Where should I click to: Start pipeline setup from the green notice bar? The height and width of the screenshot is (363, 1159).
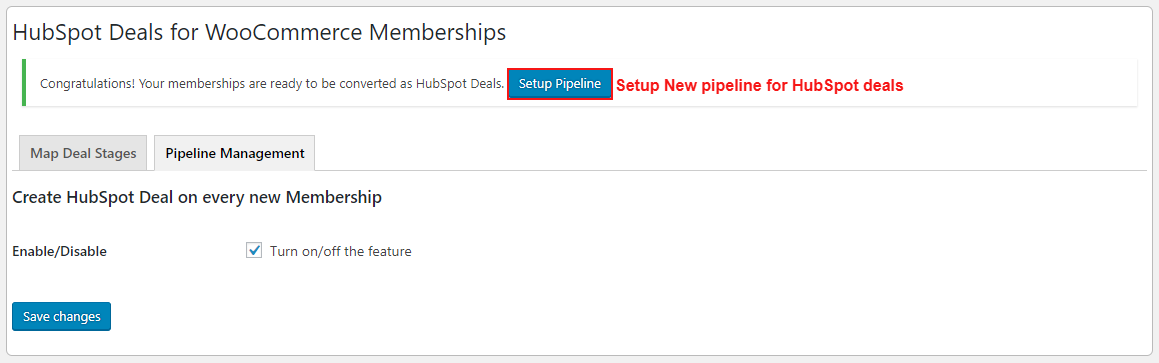pos(560,84)
